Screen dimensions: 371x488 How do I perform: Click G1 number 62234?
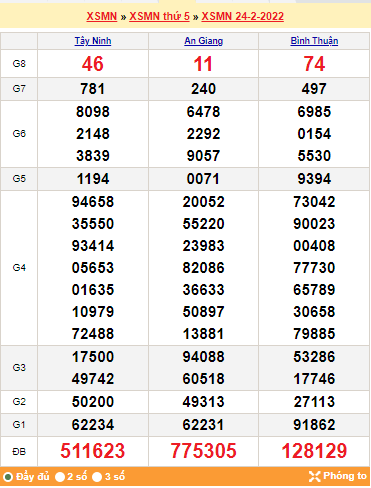click(x=93, y=425)
